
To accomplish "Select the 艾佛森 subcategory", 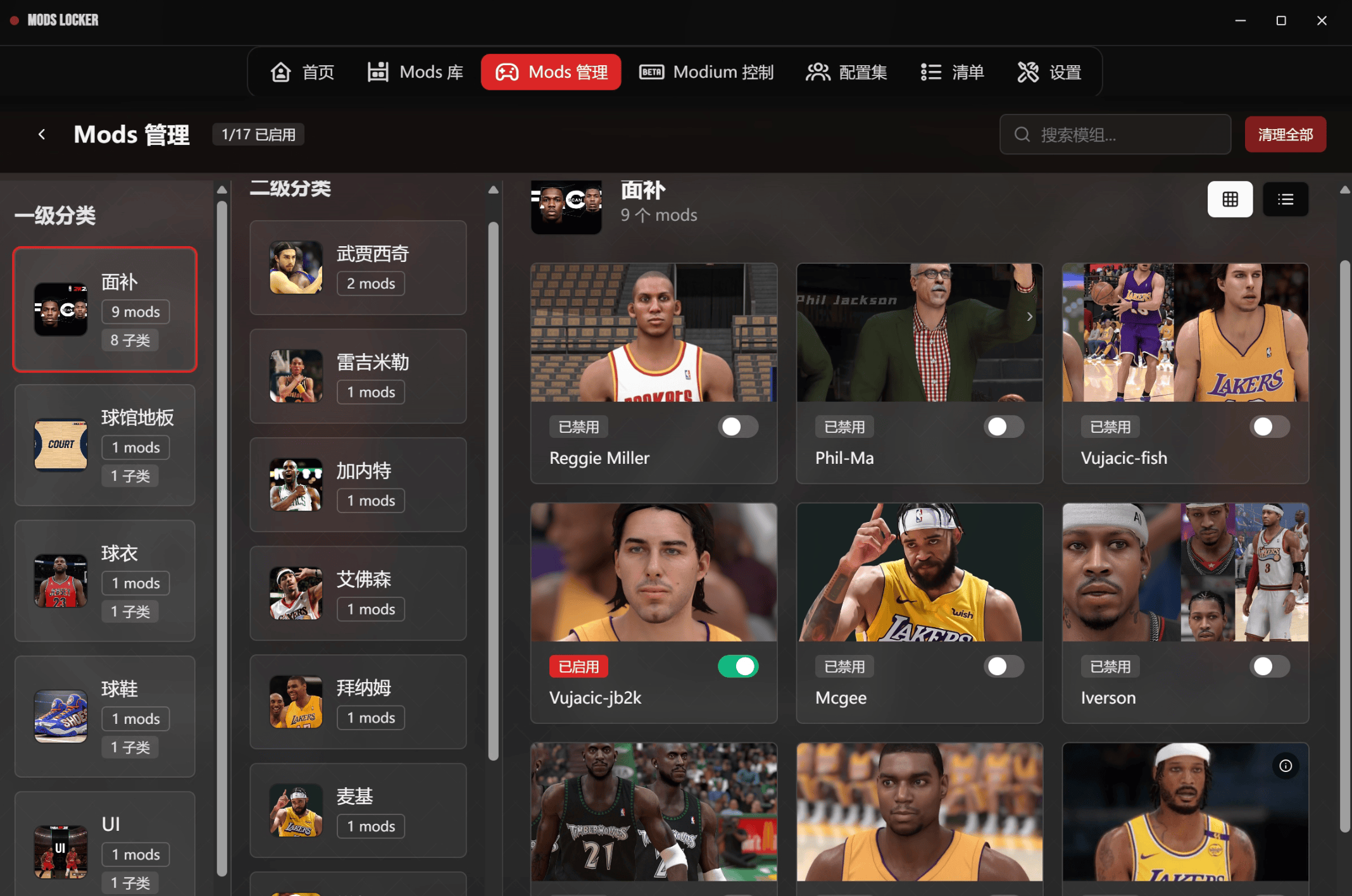I will [358, 594].
